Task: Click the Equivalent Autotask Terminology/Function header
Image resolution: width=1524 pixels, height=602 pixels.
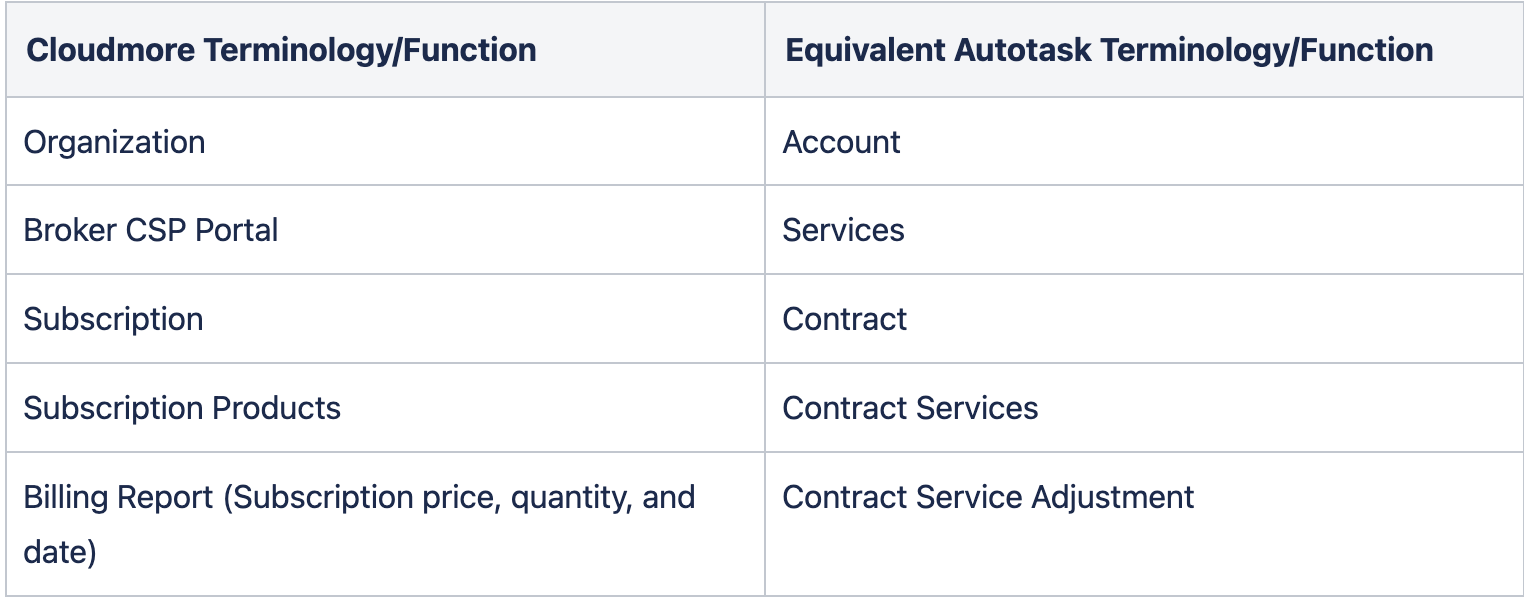Action: tap(1144, 50)
